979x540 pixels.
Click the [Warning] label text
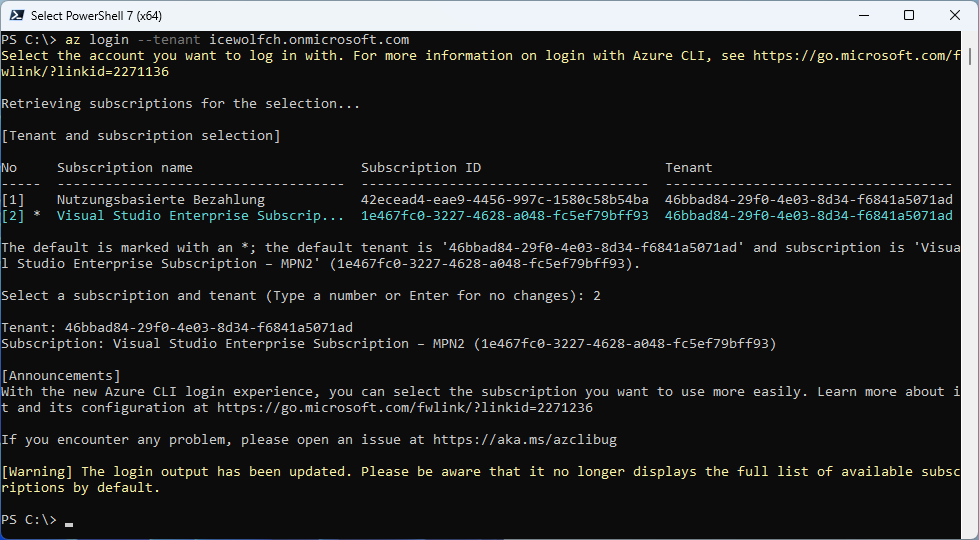pos(37,472)
